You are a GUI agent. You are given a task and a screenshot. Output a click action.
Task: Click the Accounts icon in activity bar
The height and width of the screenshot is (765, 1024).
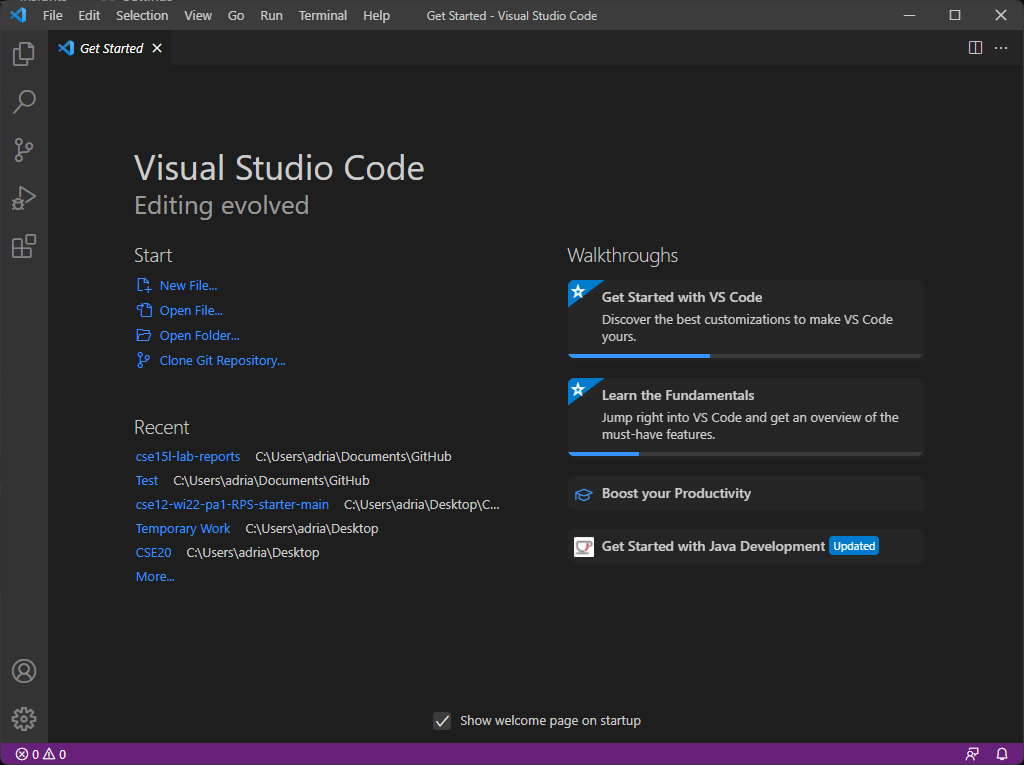coord(24,671)
